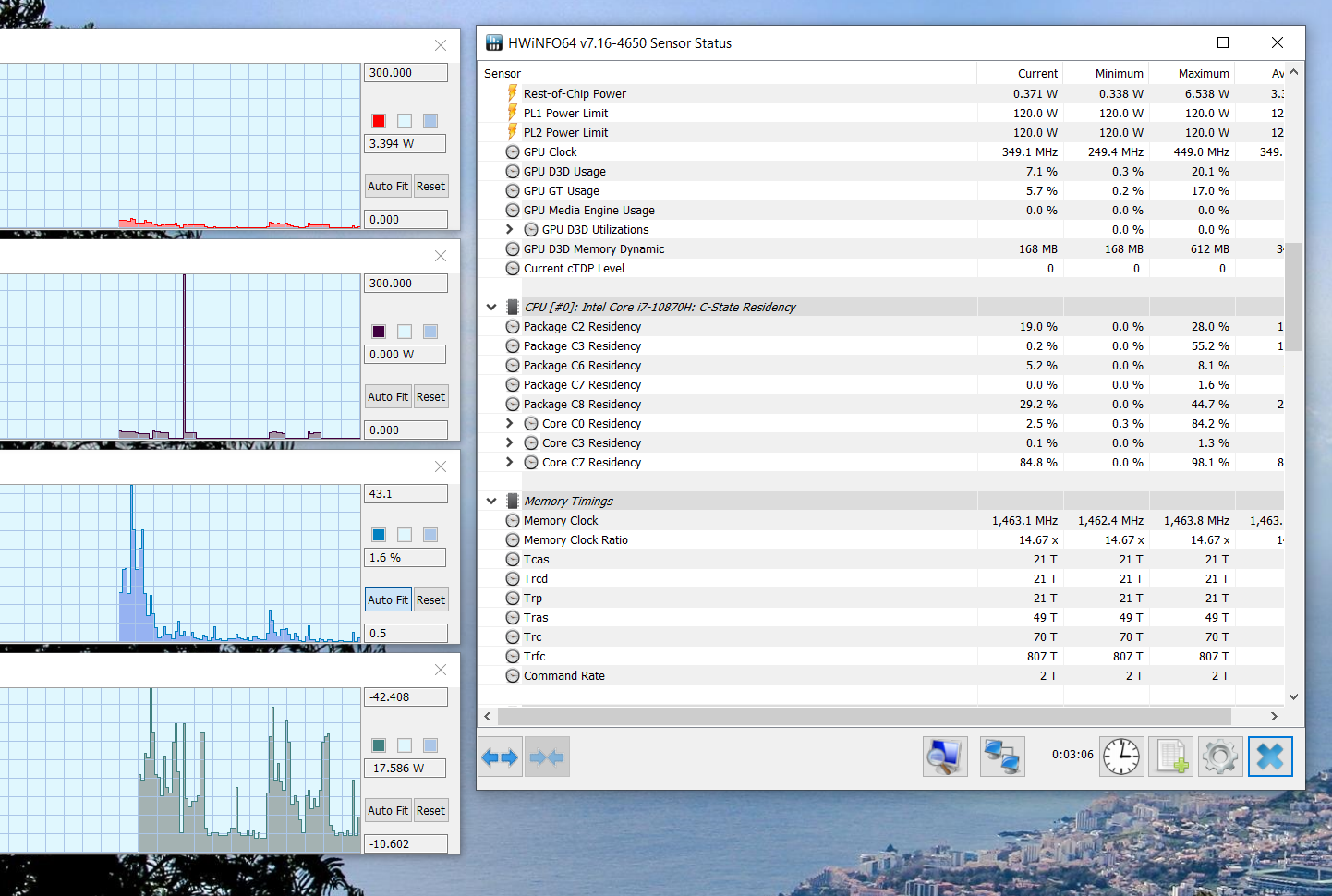Click Auto Fit in the purple graph window
Screen dimensions: 1332x896
(x=388, y=396)
